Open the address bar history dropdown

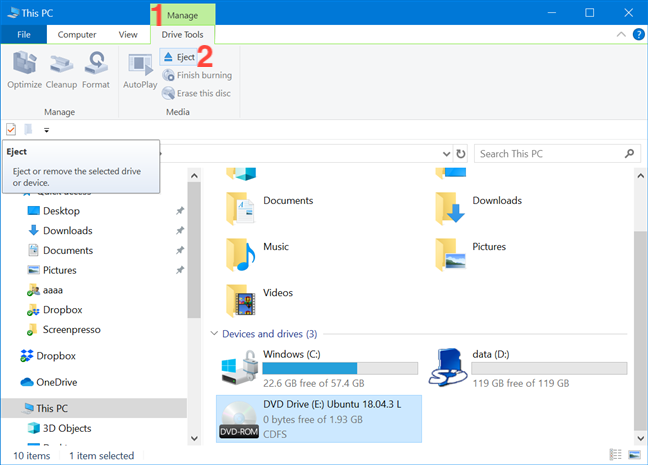446,154
